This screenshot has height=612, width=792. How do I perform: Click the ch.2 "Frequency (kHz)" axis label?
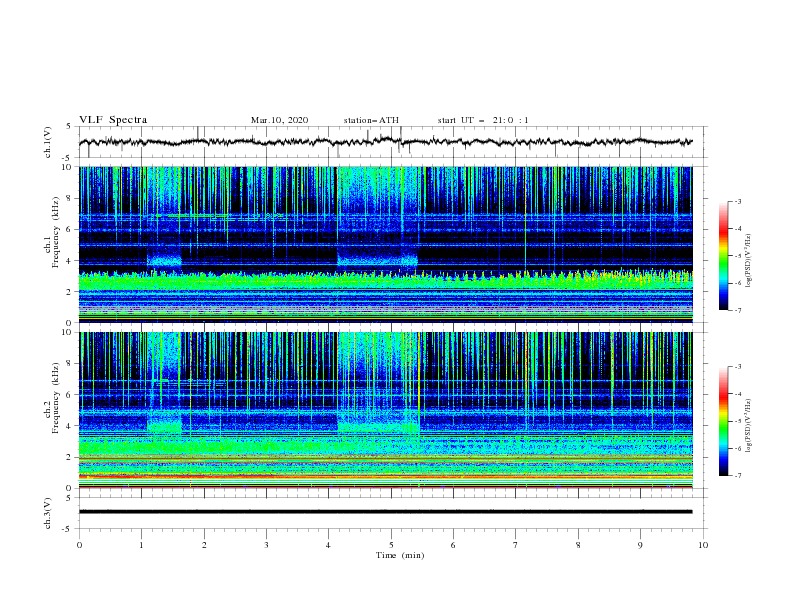coord(56,398)
